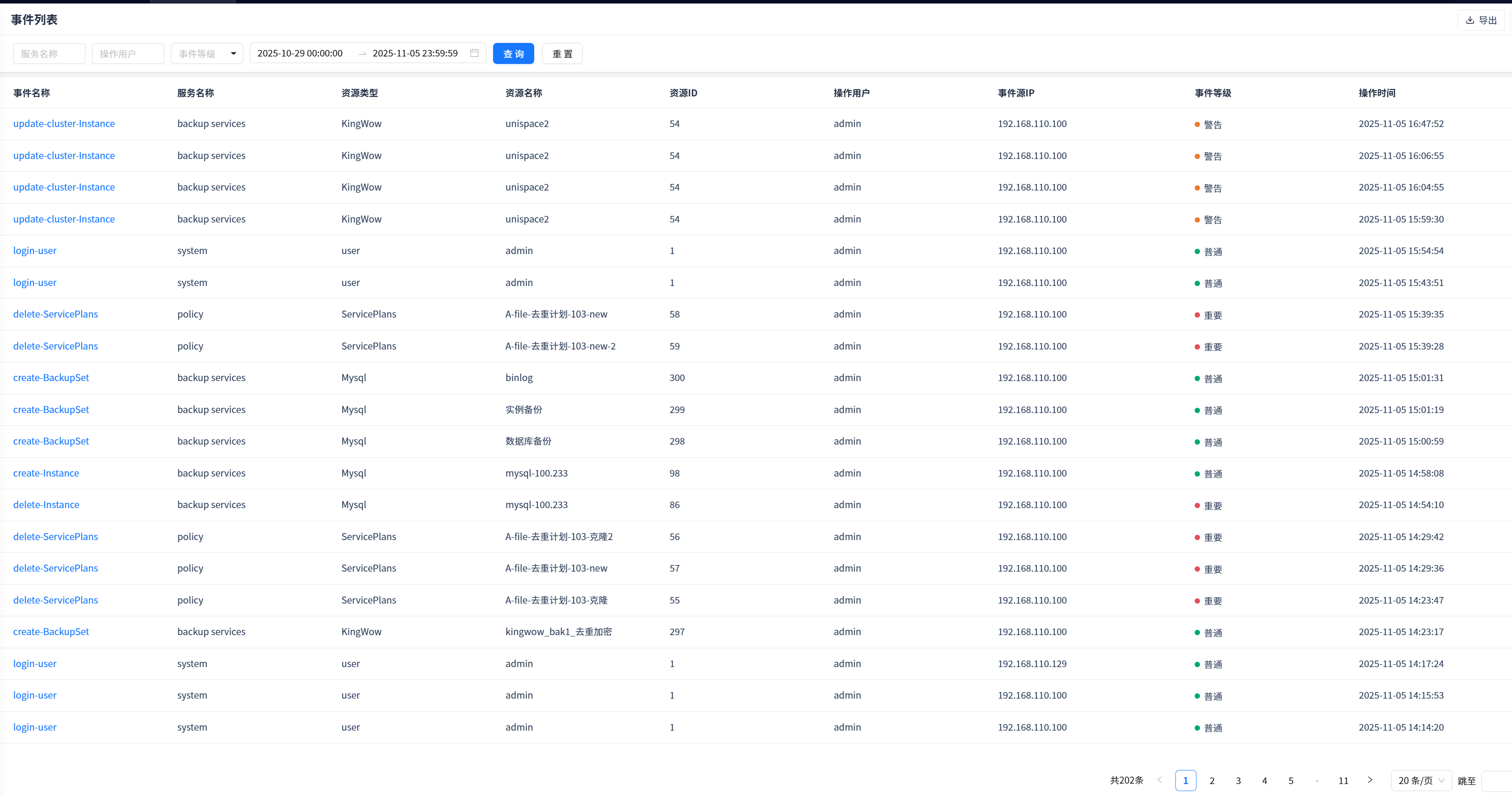Go to page 2
1512x795 pixels.
[x=1211, y=781]
